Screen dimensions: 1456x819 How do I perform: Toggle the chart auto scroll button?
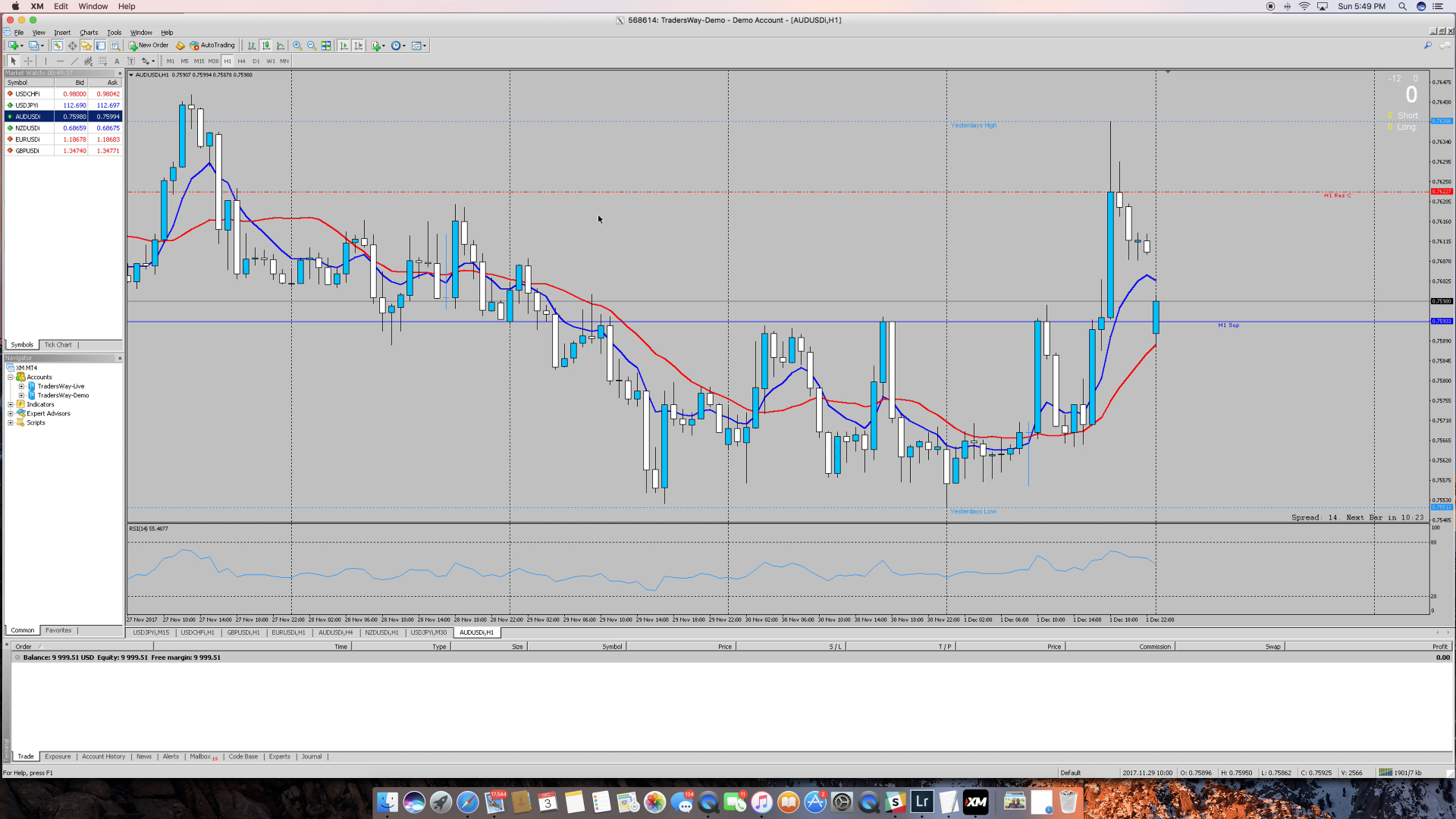click(x=344, y=45)
